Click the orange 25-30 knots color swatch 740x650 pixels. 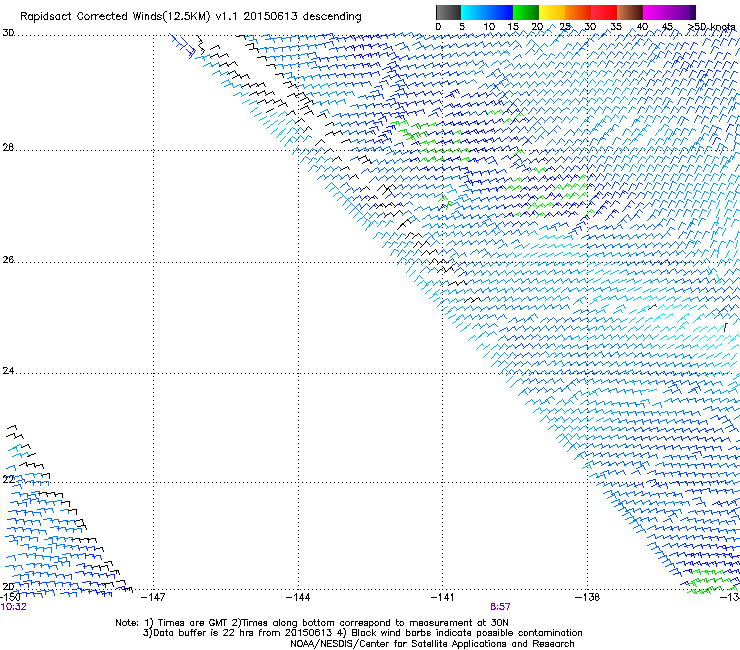[578, 12]
